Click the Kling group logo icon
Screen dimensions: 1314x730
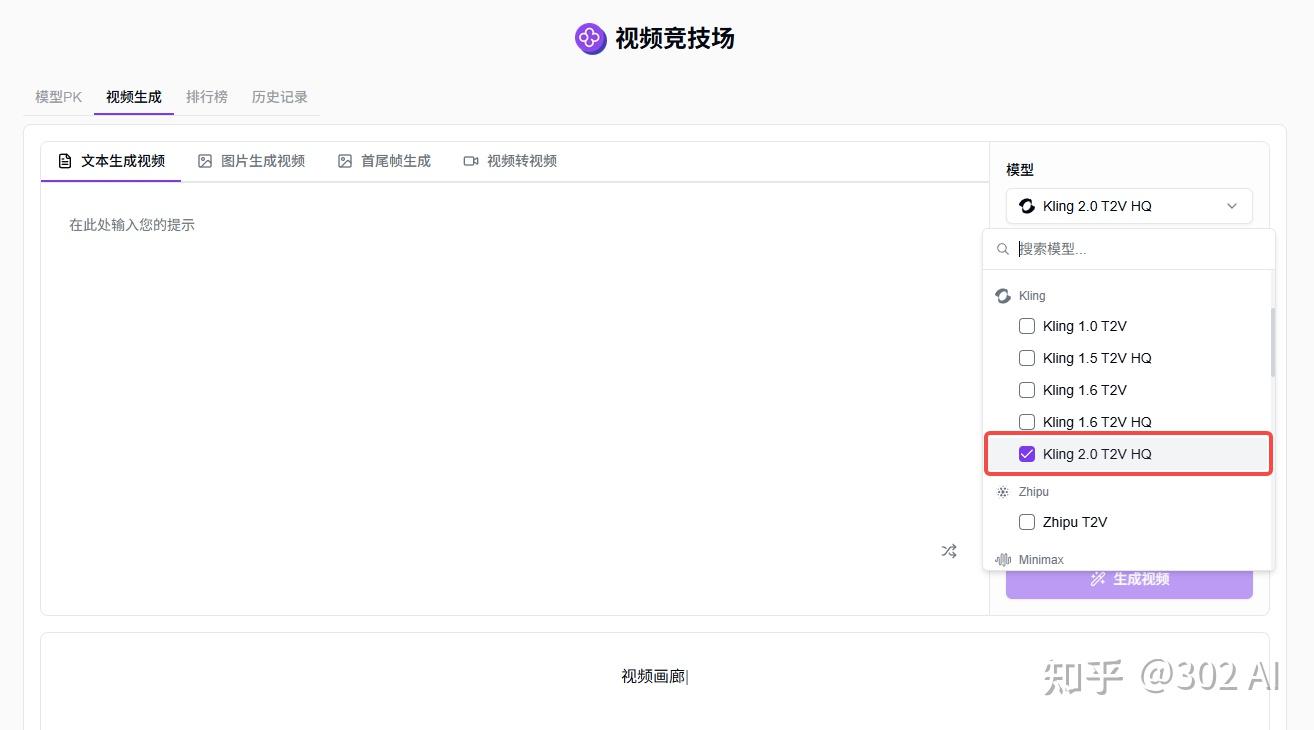[x=1003, y=296]
